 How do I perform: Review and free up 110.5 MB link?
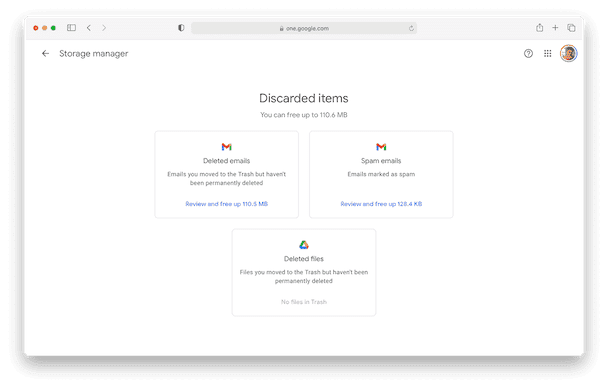coord(226,204)
